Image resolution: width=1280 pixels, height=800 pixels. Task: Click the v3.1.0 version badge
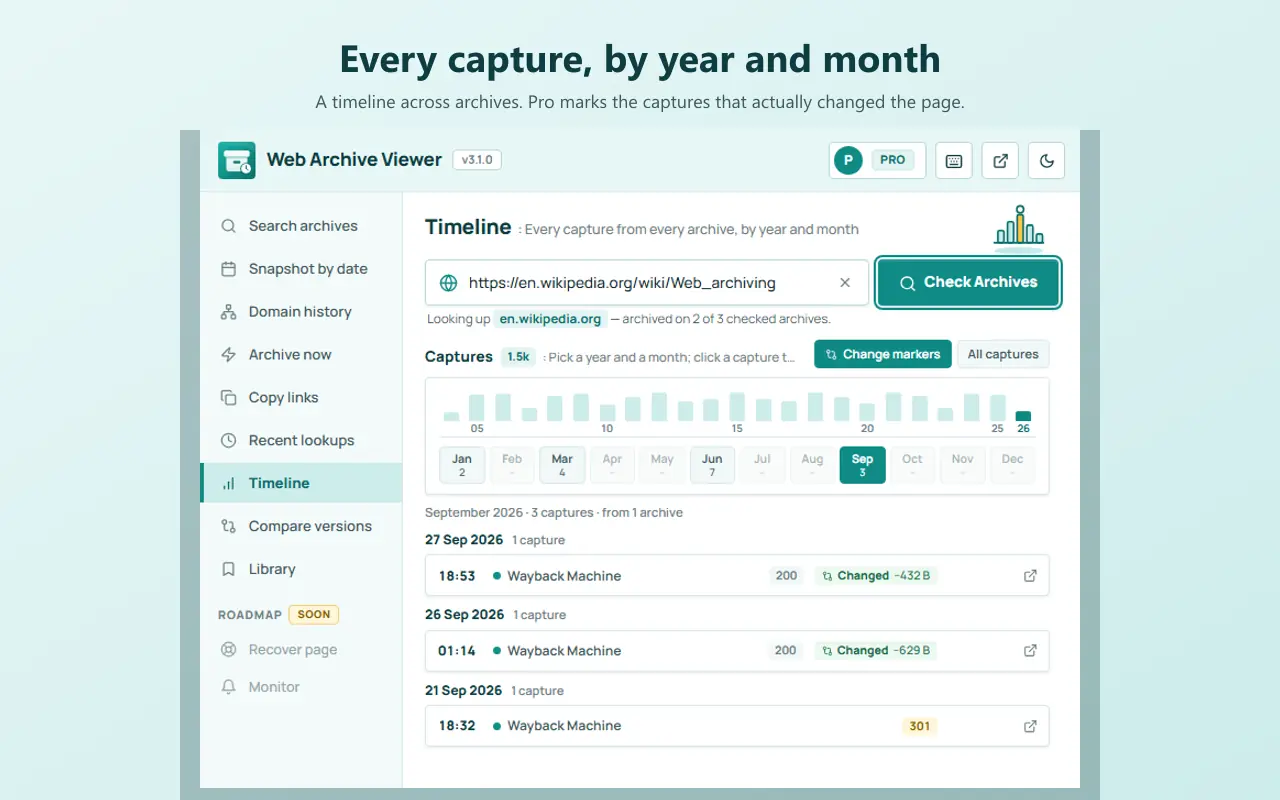pyautogui.click(x=477, y=160)
